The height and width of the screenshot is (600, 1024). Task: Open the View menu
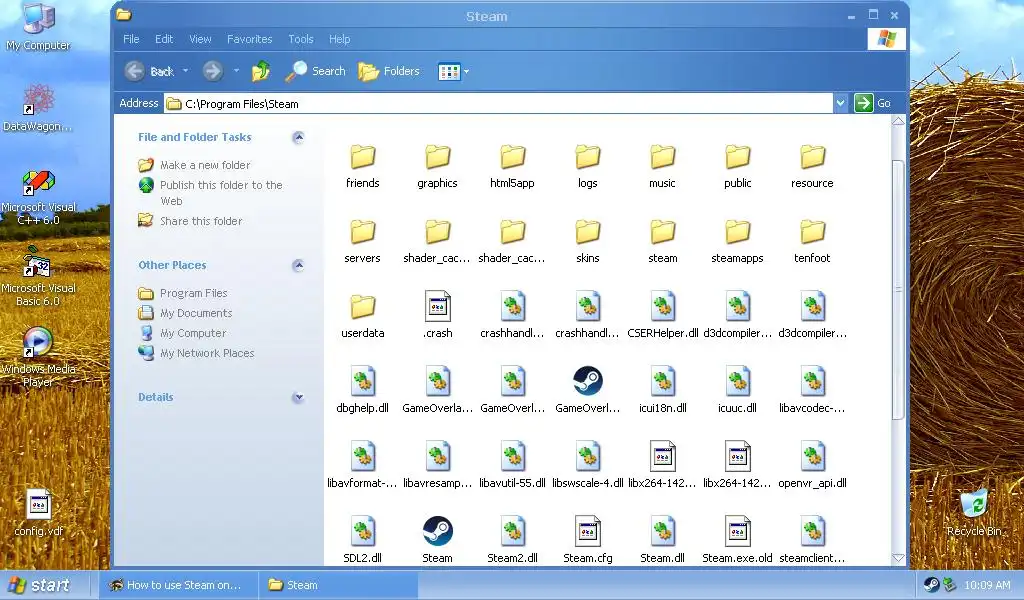[200, 39]
